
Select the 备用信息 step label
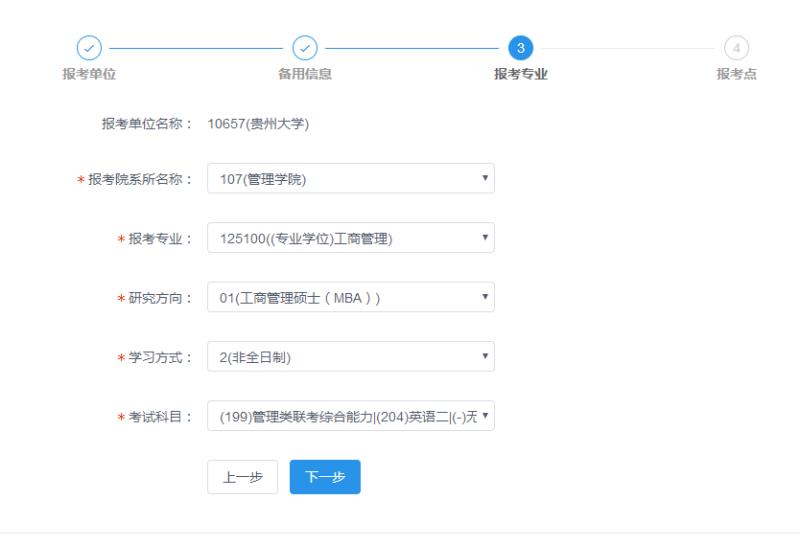[304, 74]
